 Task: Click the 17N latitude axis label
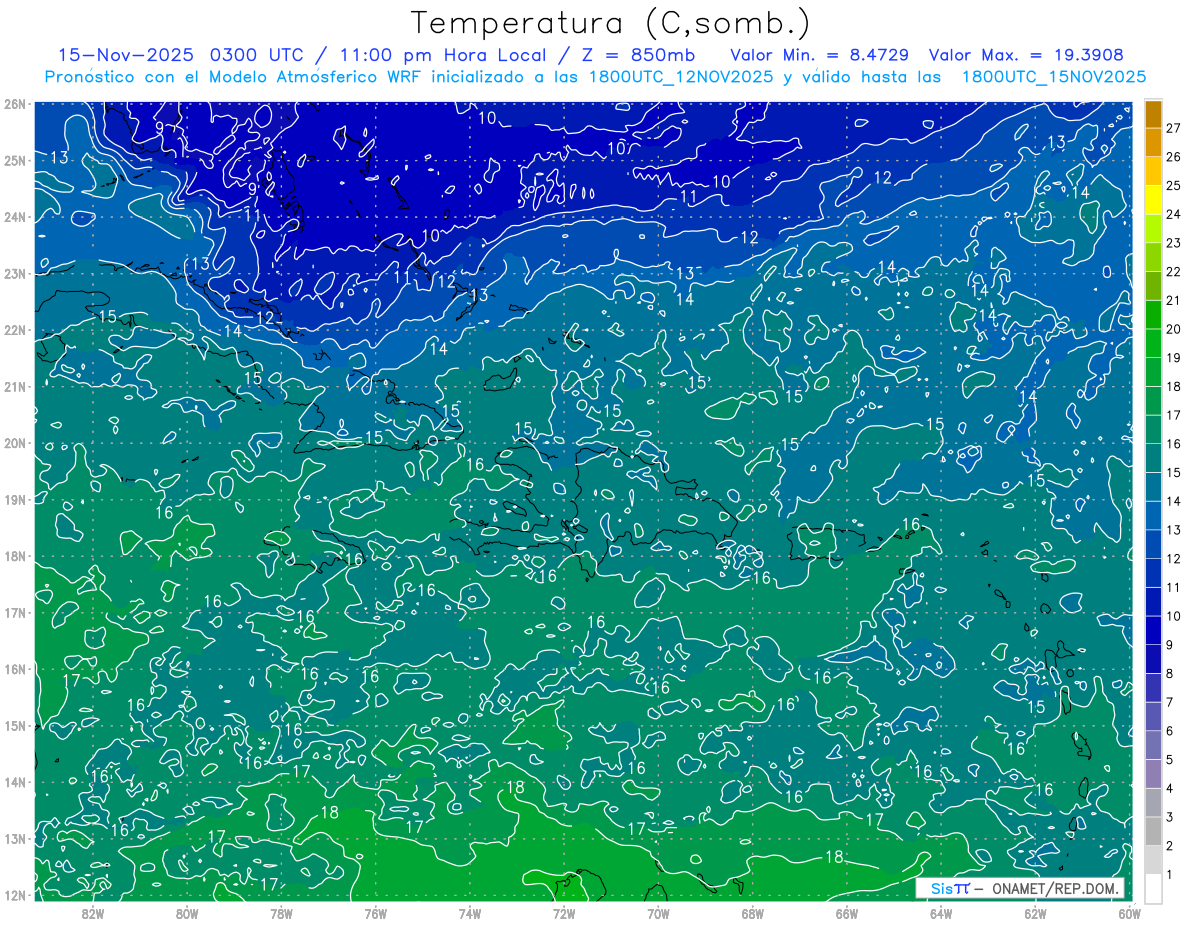[x=14, y=612]
